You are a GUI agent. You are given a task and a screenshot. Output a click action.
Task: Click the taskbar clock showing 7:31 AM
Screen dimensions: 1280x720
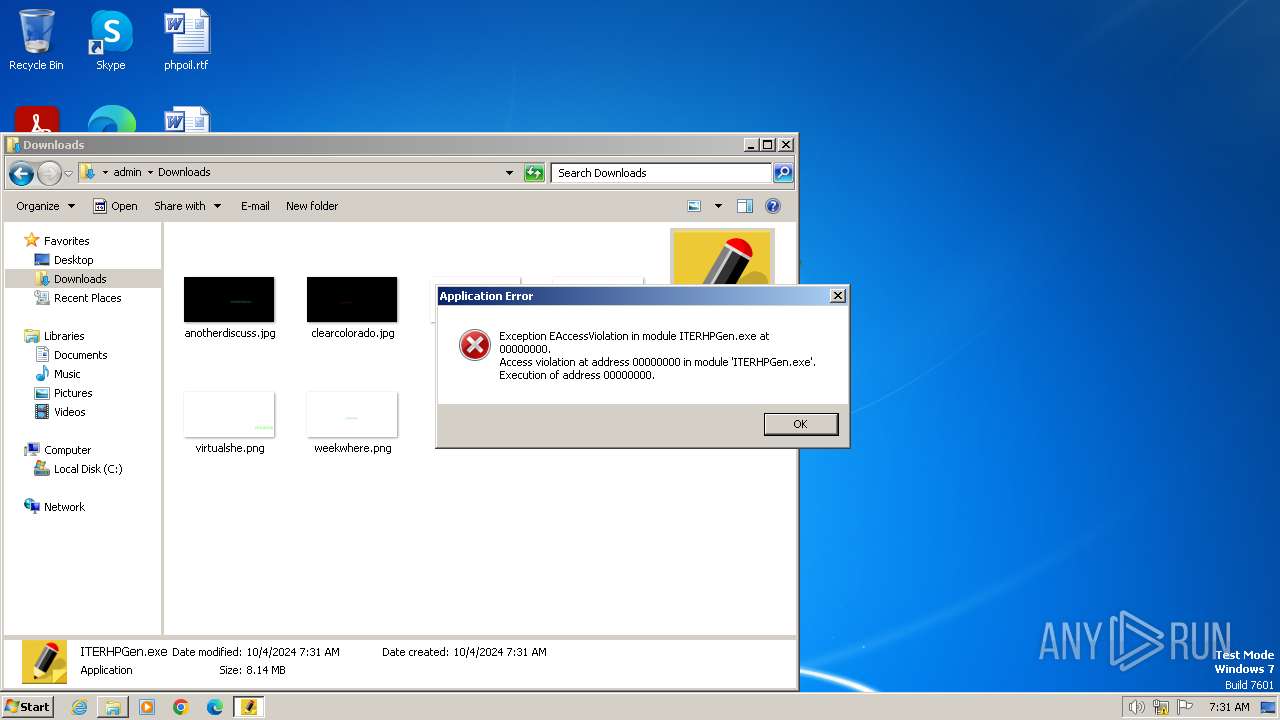coord(1229,707)
